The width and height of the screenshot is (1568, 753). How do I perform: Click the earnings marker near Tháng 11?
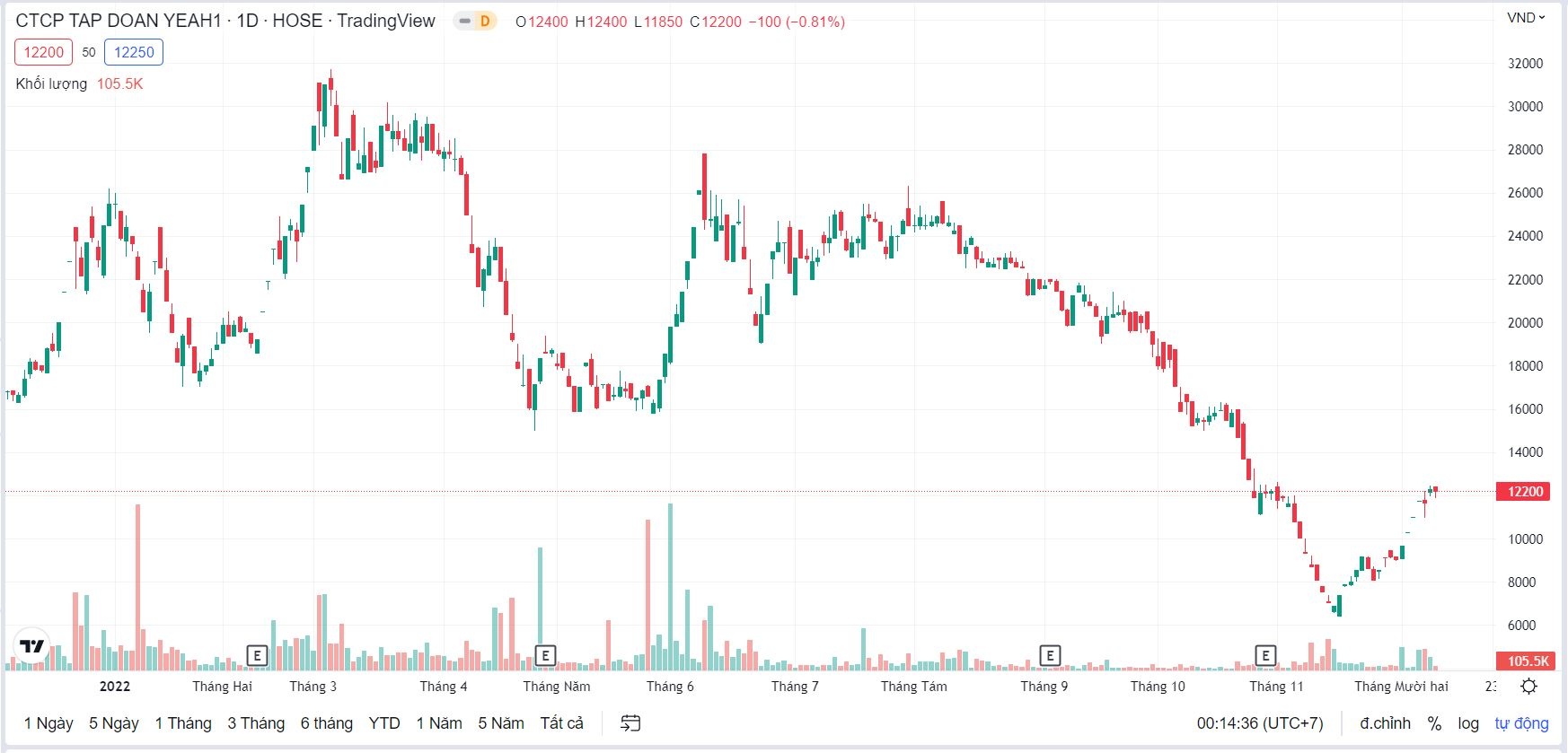(1265, 656)
